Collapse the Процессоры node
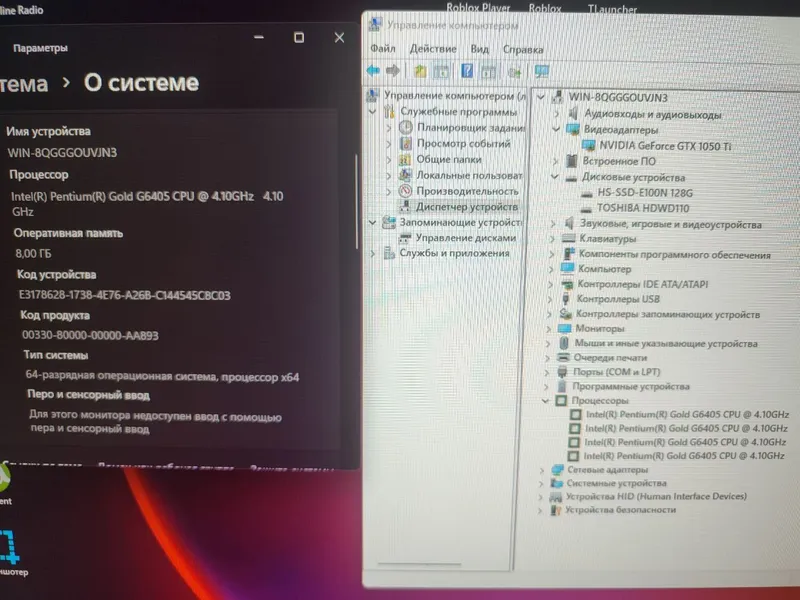This screenshot has height=600, width=800. click(545, 401)
